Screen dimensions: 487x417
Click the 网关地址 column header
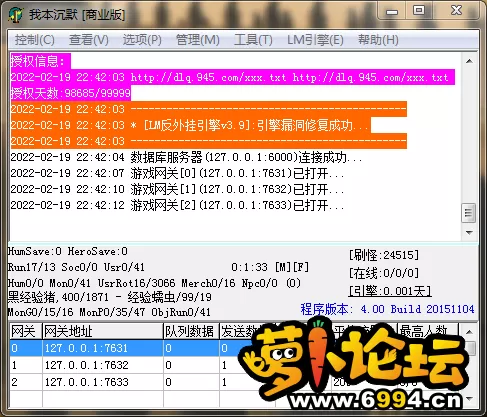(x=103, y=331)
